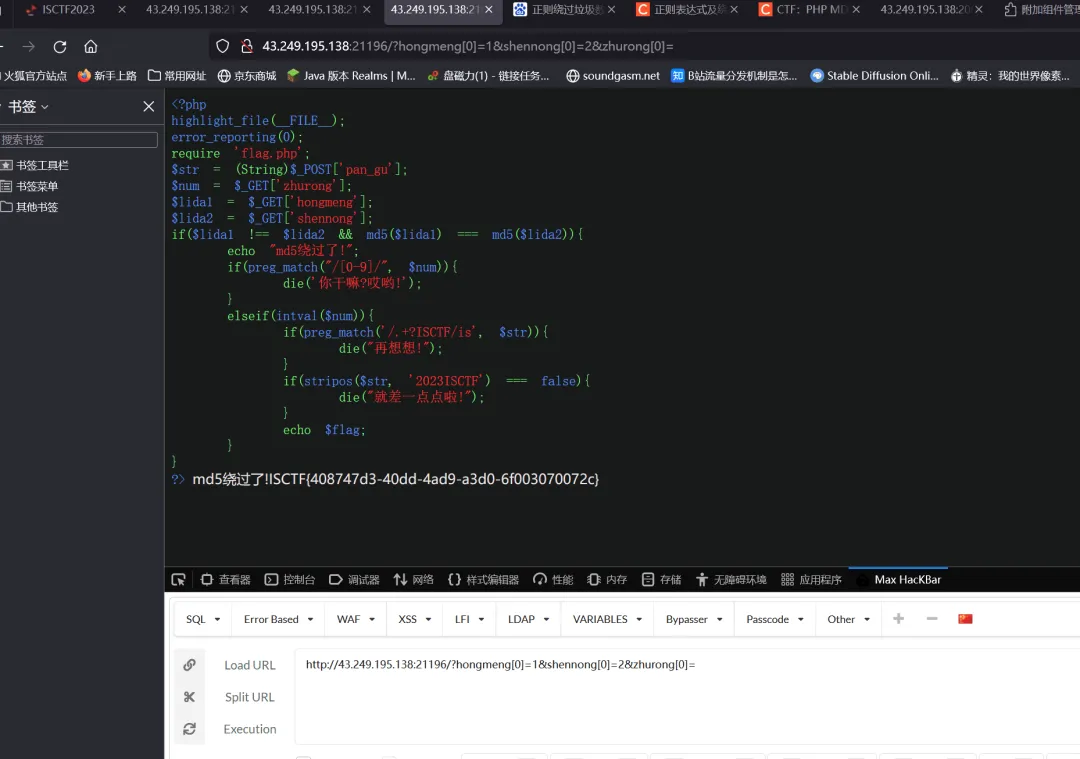Screen dimensions: 1080x759
Task: Open the 其他书签 folder in sidebar
Action: coord(30,207)
